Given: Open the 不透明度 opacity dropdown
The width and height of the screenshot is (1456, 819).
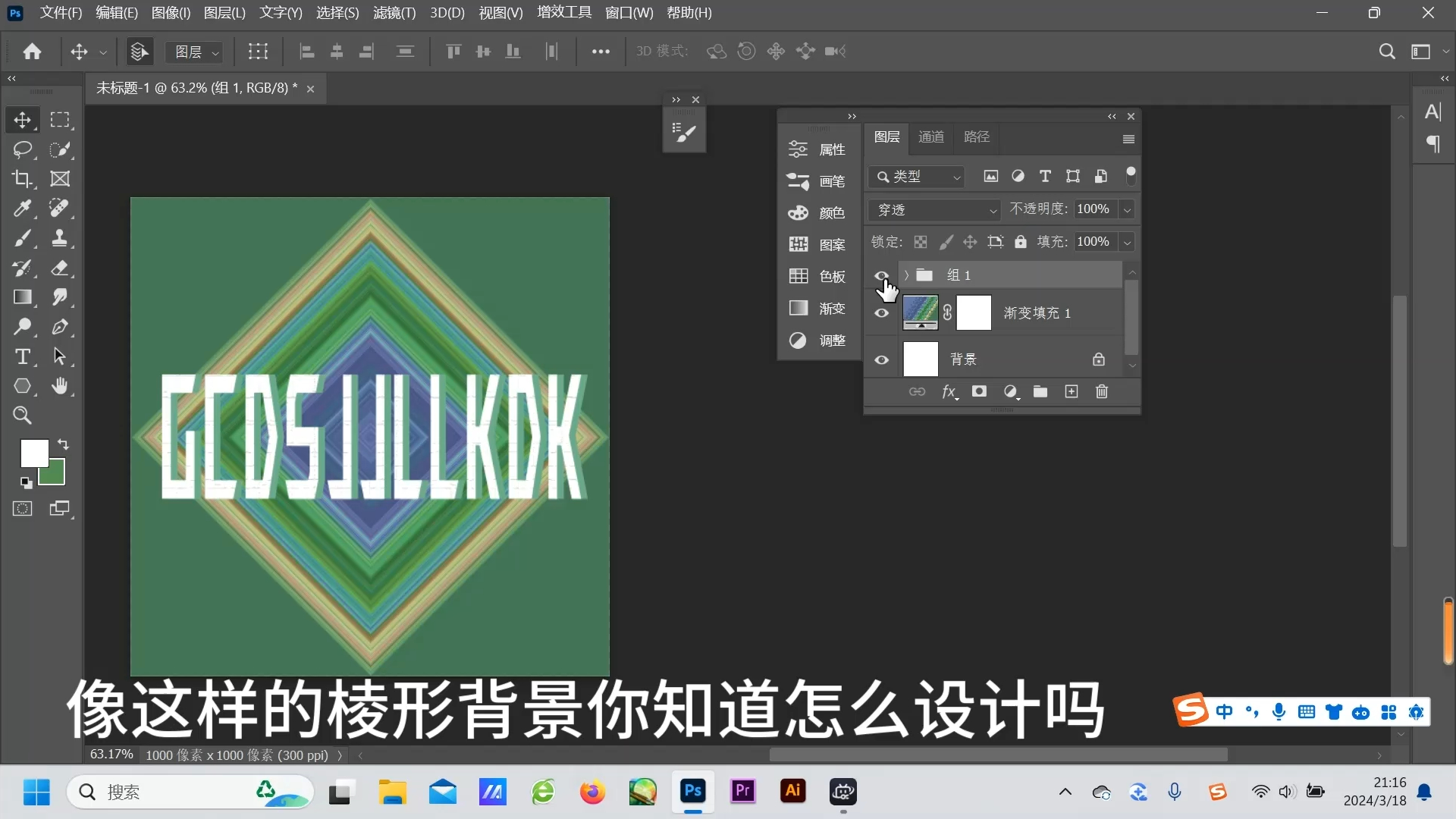Looking at the screenshot, I should pyautogui.click(x=1128, y=209).
